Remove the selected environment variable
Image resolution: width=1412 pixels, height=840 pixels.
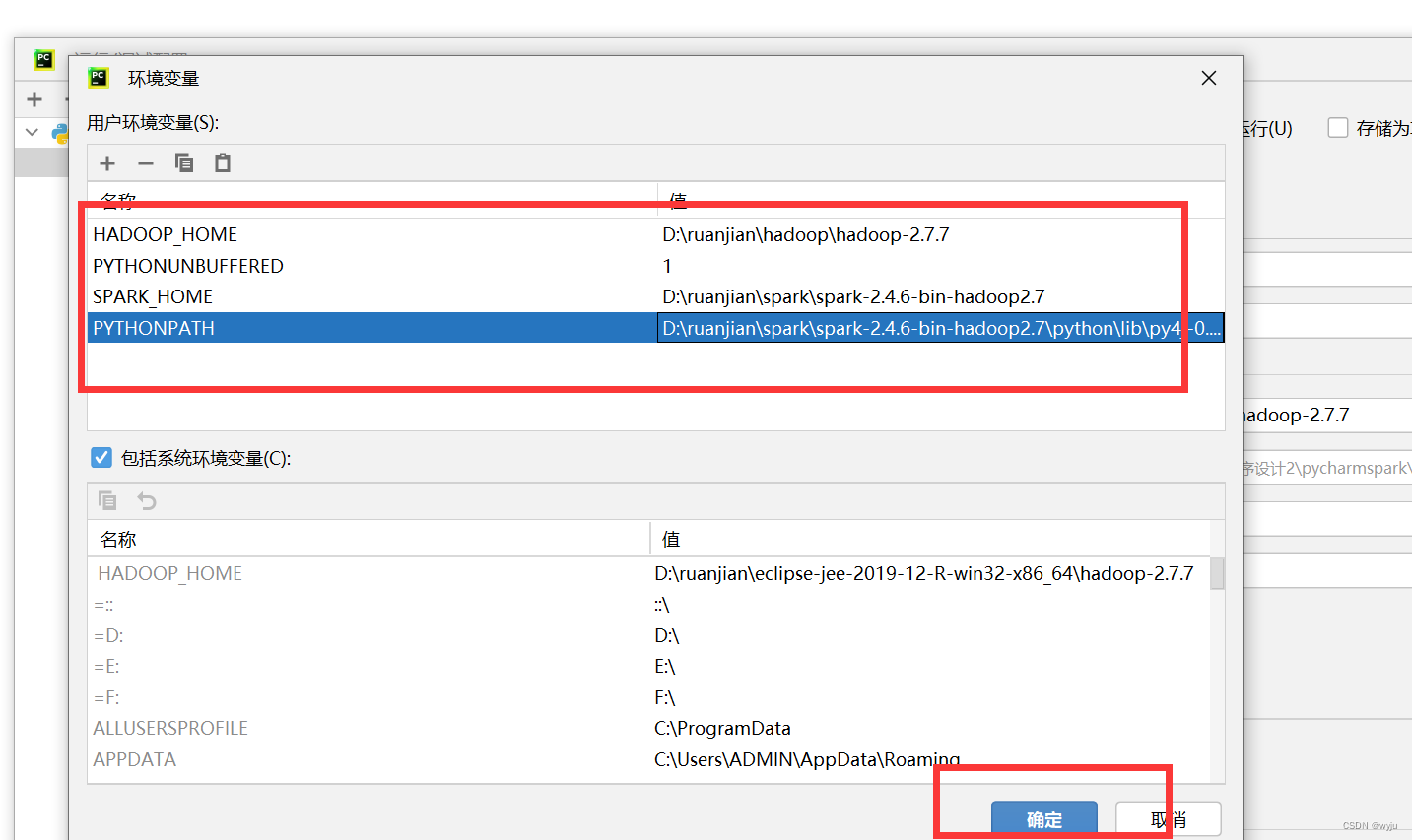tap(146, 163)
